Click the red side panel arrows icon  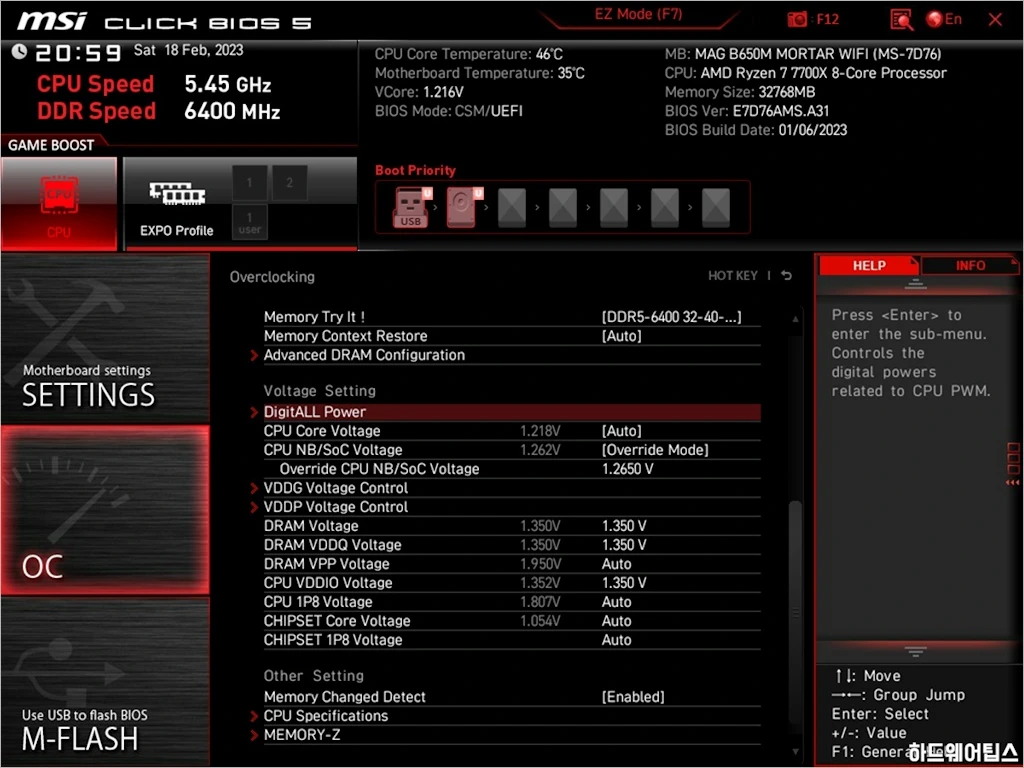1012,483
